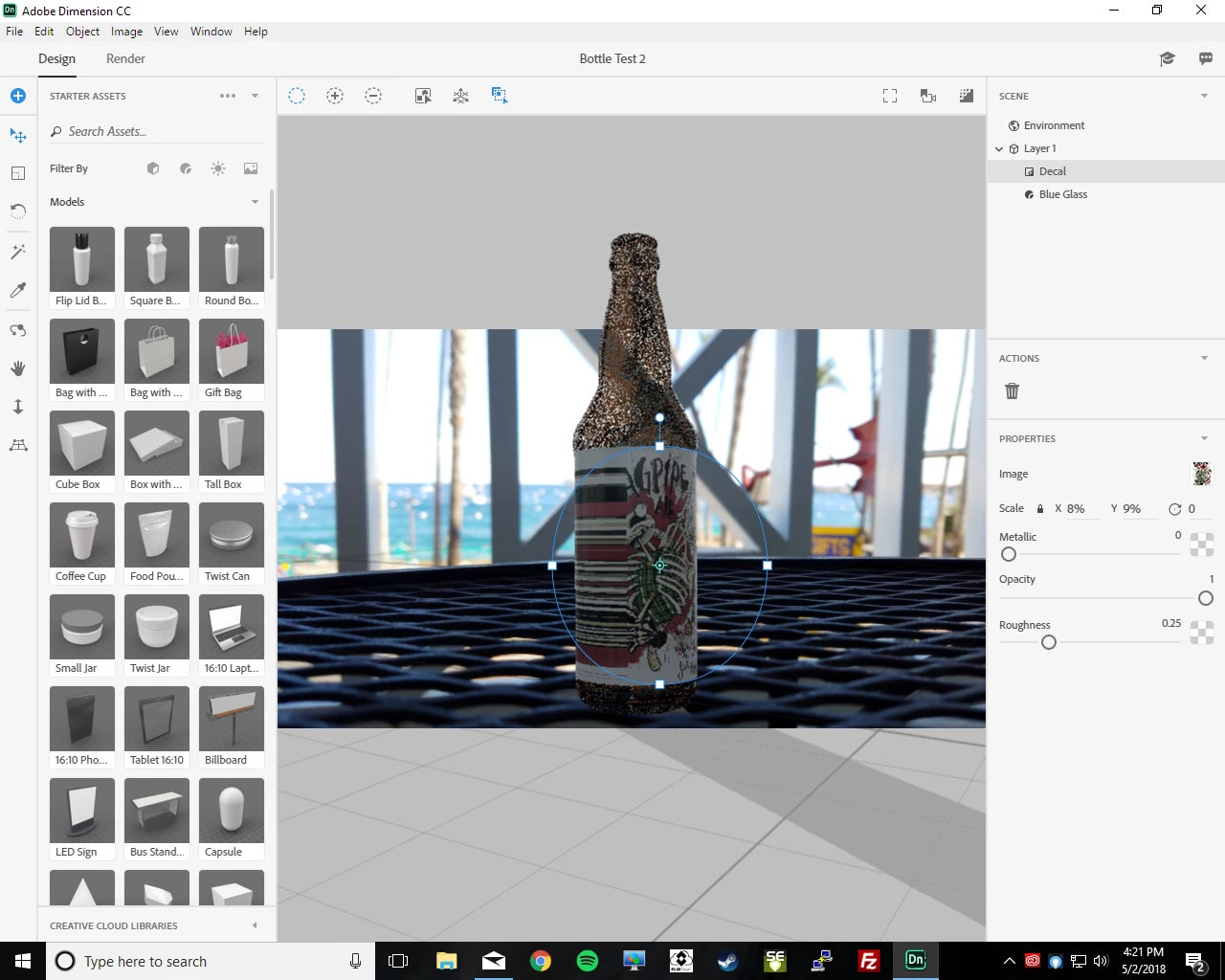Open the Metallic texture swatch
Image resolution: width=1225 pixels, height=980 pixels.
(x=1202, y=545)
